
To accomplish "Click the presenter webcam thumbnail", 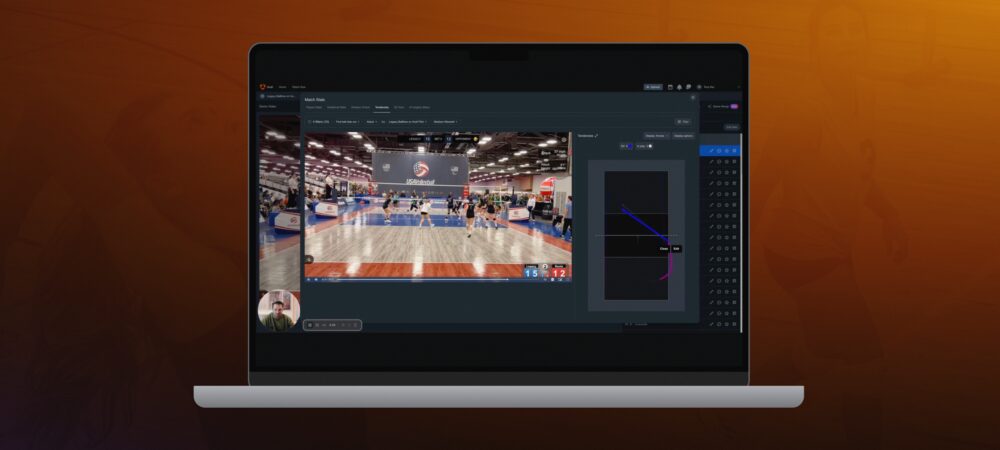I will [278, 310].
